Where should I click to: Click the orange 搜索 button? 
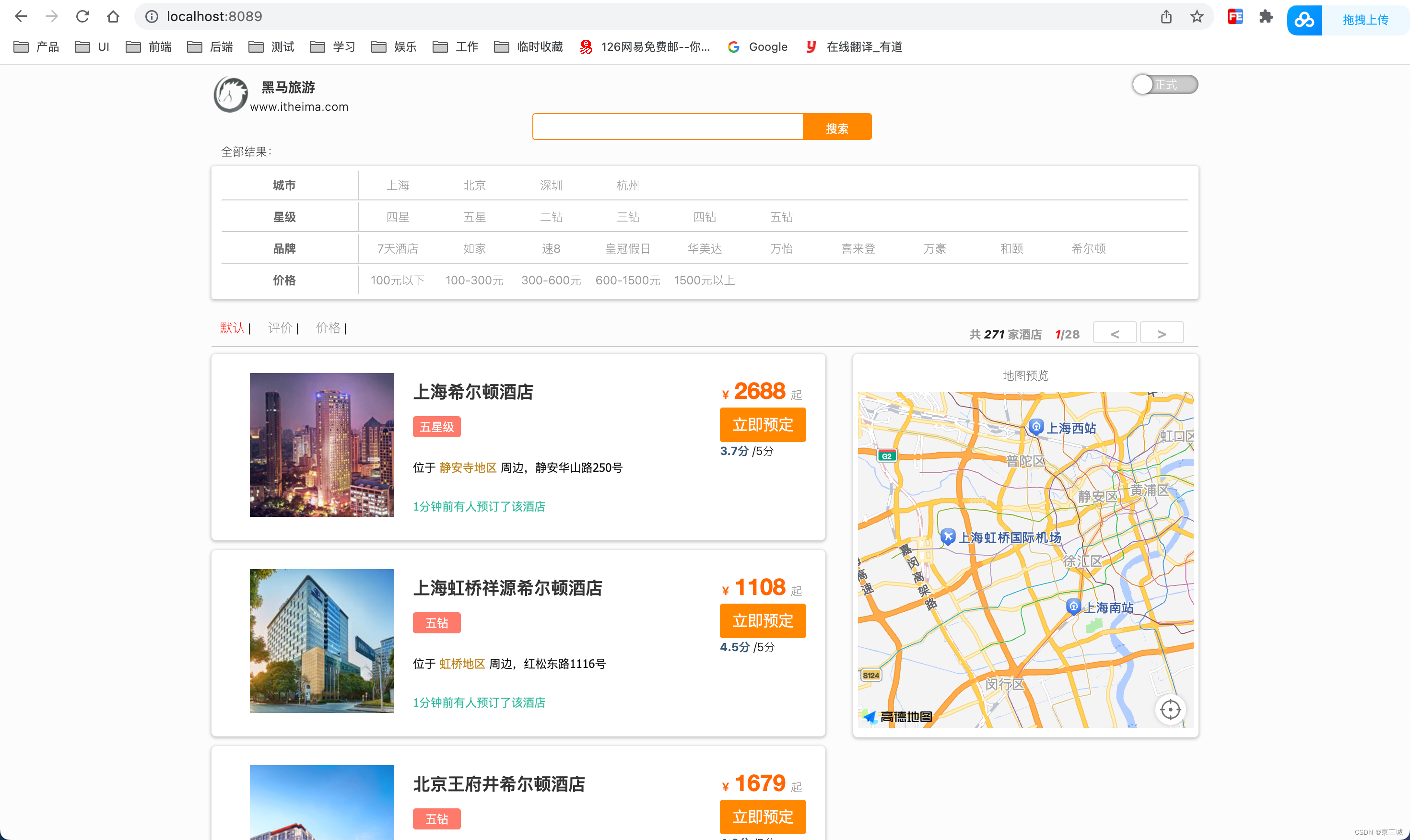tap(837, 127)
